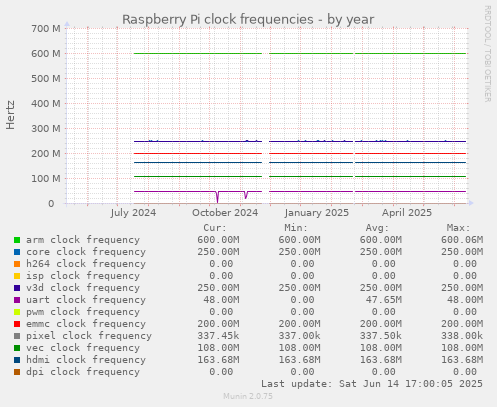Click the 'pwm clock frequency' legend label
This screenshot has width=497, height=407.
[x=83, y=312]
